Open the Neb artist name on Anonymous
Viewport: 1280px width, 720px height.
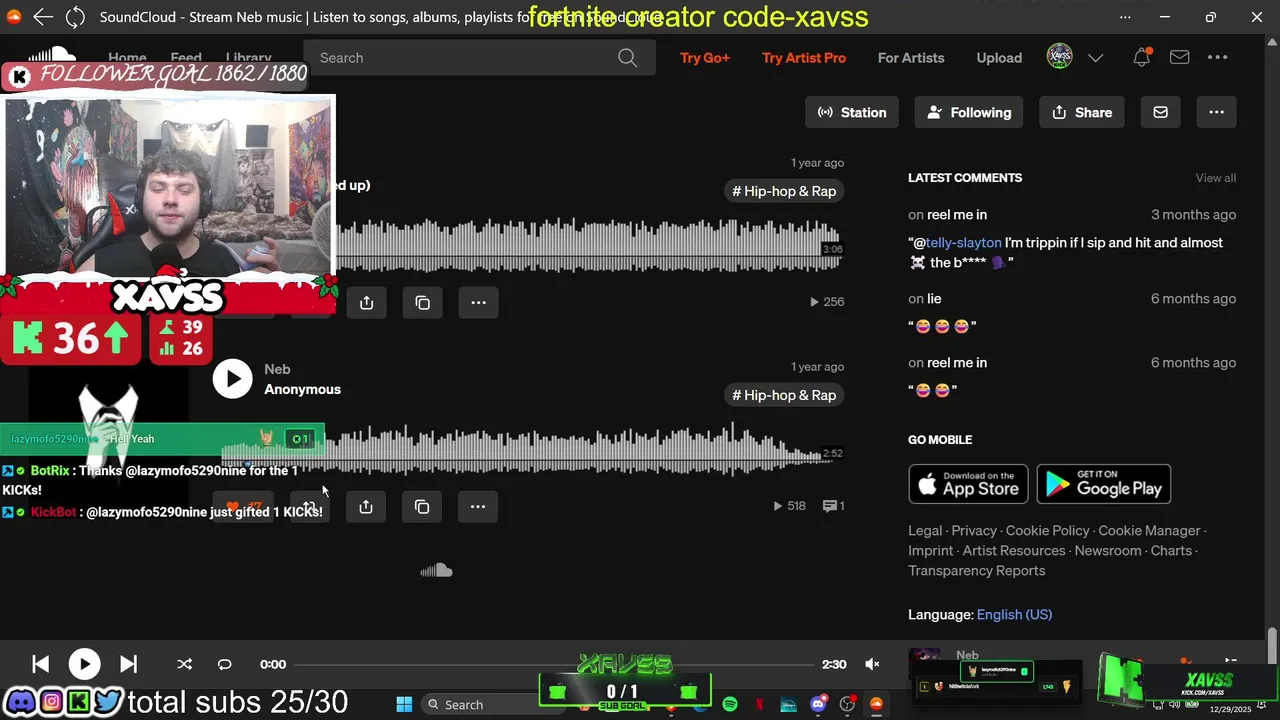point(277,369)
